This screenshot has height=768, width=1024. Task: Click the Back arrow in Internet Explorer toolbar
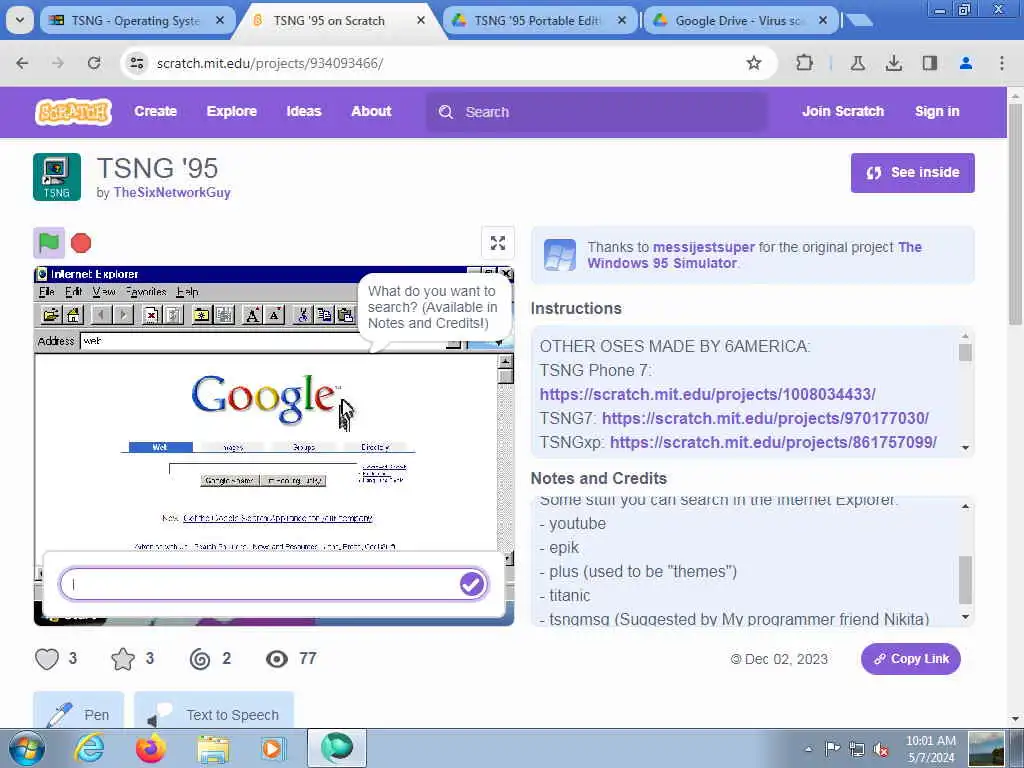101,315
